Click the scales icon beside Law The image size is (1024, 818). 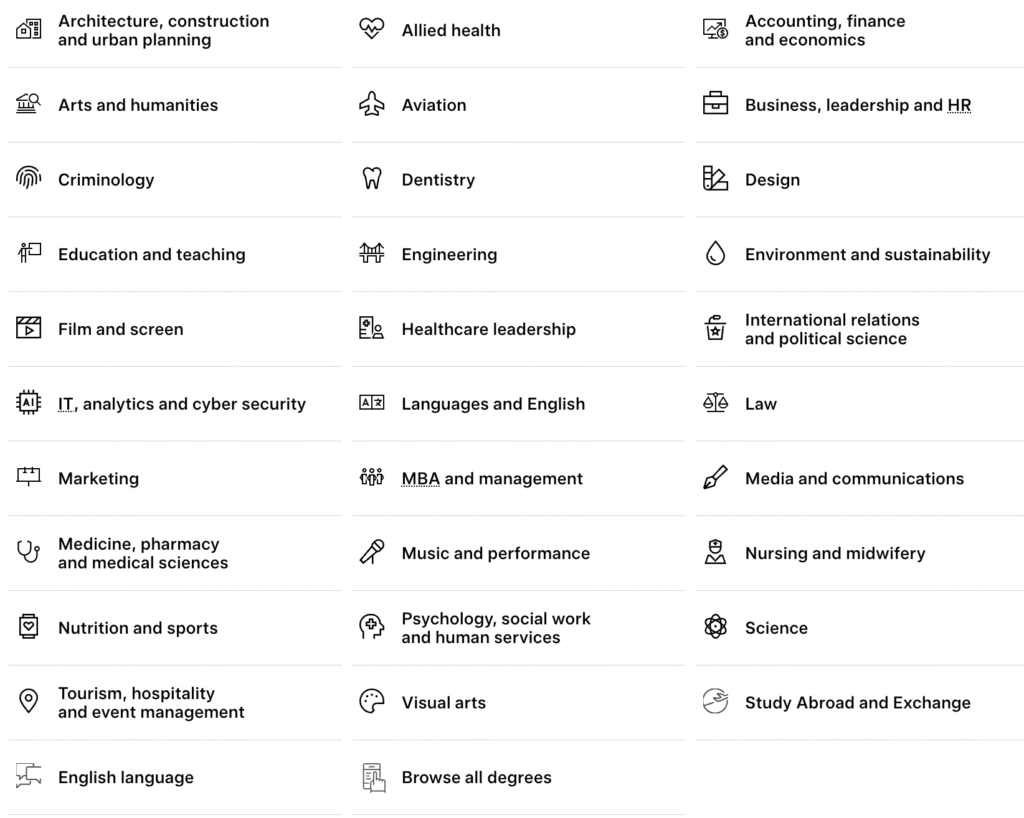coord(715,404)
